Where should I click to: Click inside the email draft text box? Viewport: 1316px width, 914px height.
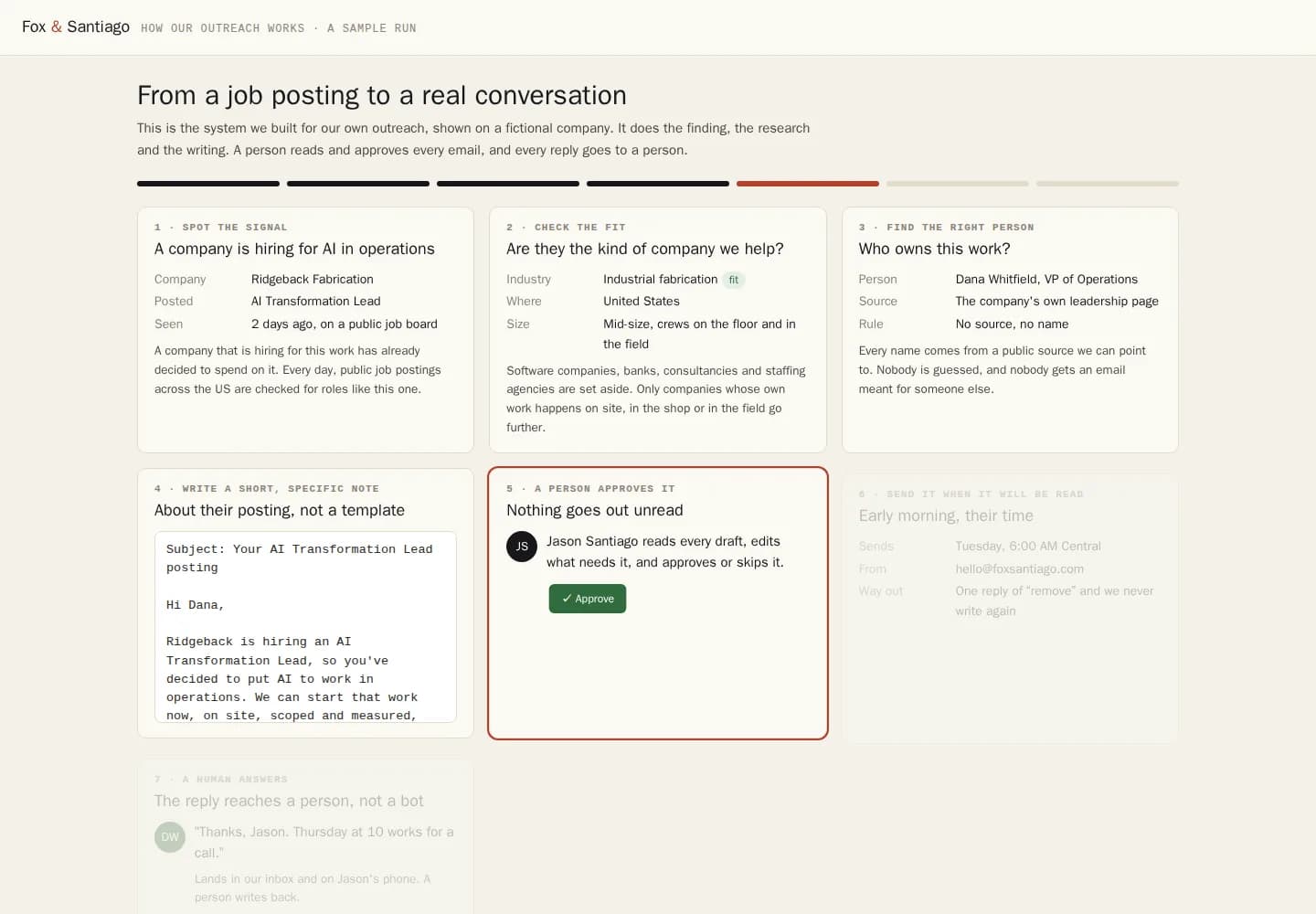pos(305,627)
